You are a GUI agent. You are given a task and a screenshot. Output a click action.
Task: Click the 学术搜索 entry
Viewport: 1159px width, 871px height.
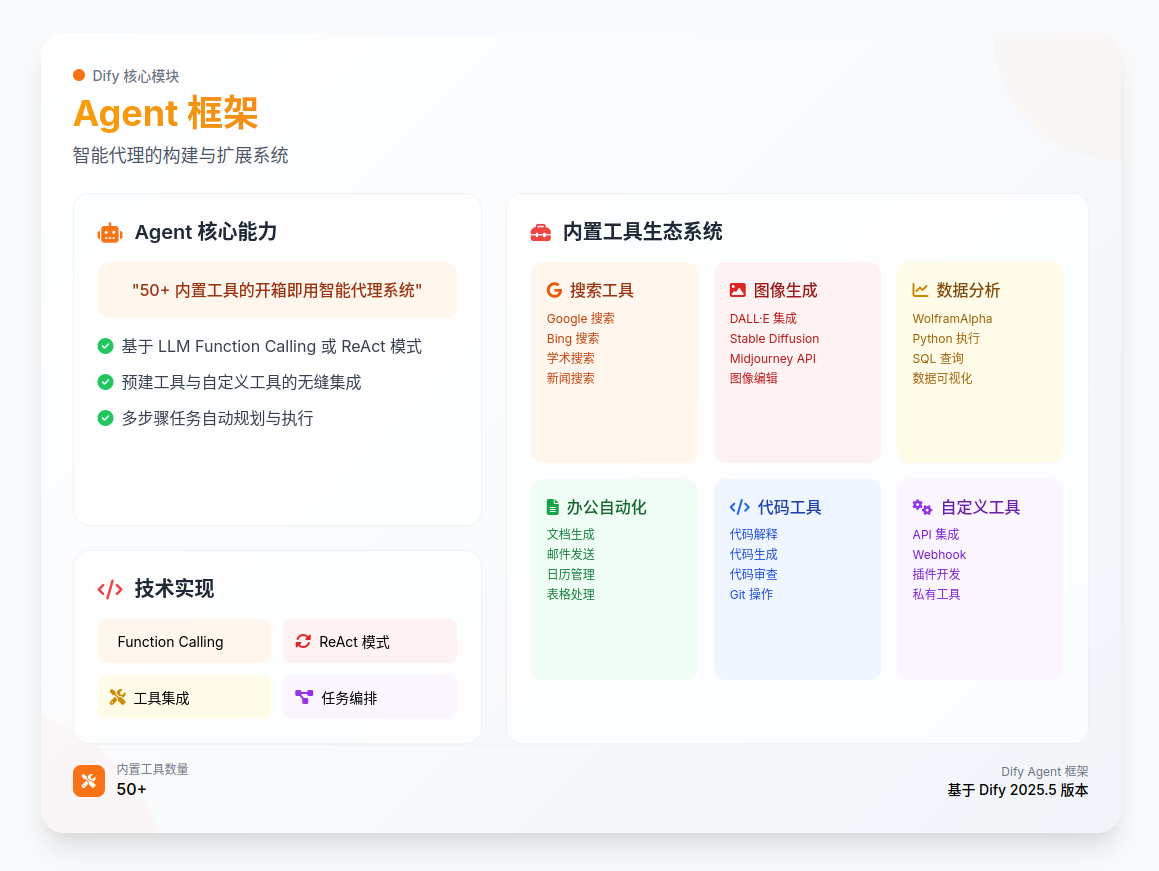(x=571, y=359)
